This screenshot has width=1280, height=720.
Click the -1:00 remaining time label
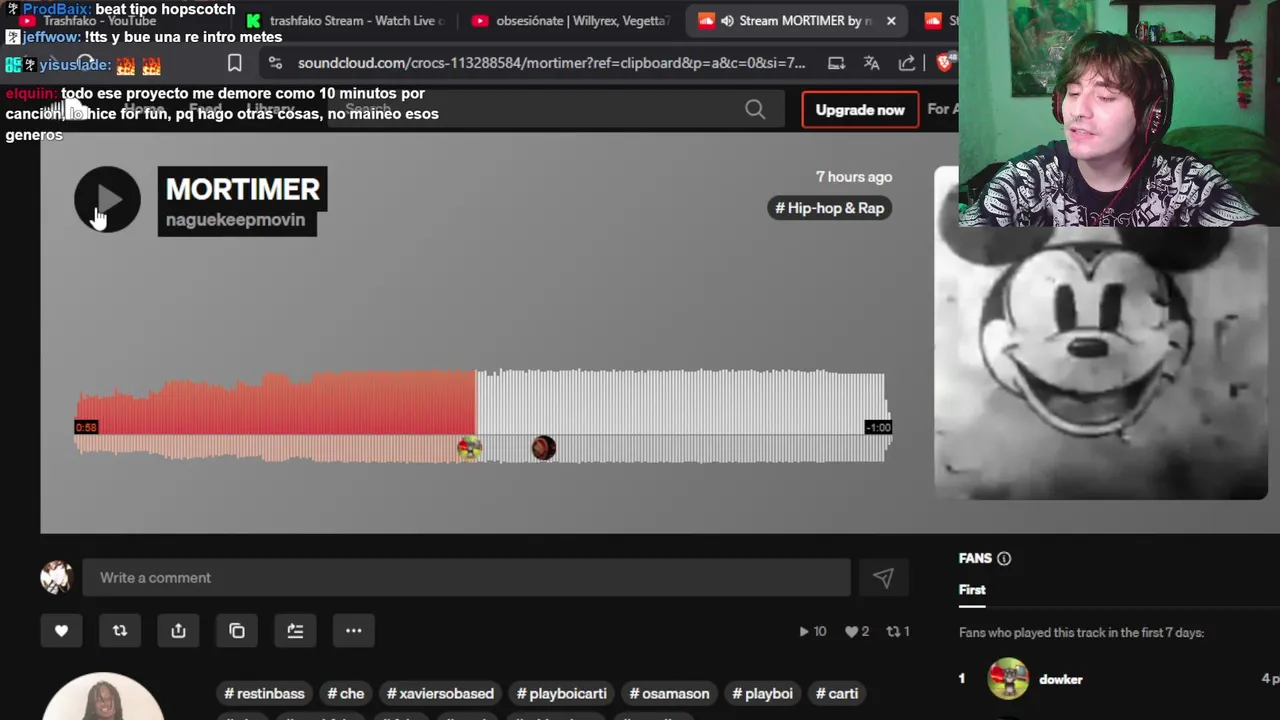click(877, 427)
